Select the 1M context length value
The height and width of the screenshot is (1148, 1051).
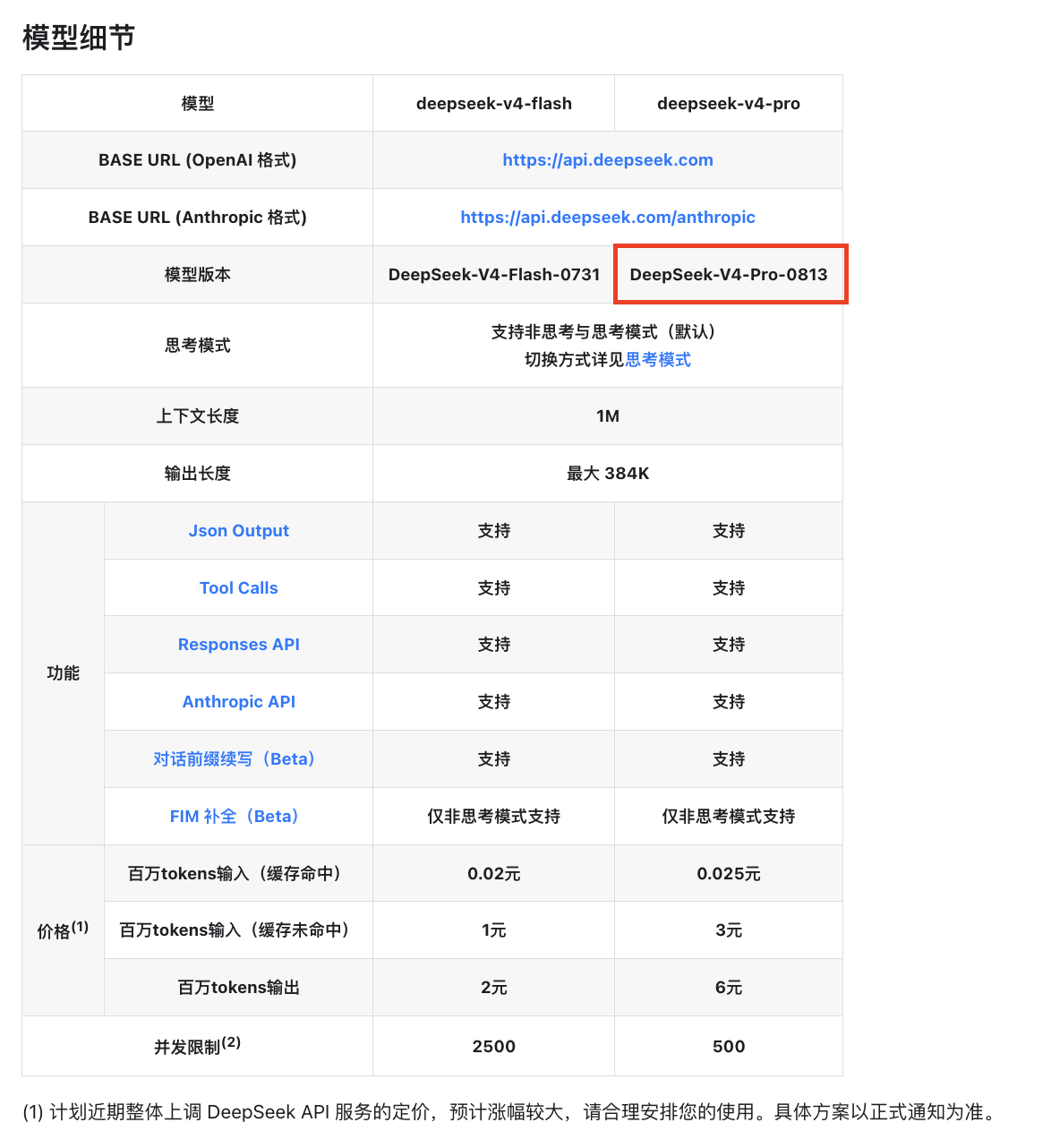pyautogui.click(x=608, y=416)
